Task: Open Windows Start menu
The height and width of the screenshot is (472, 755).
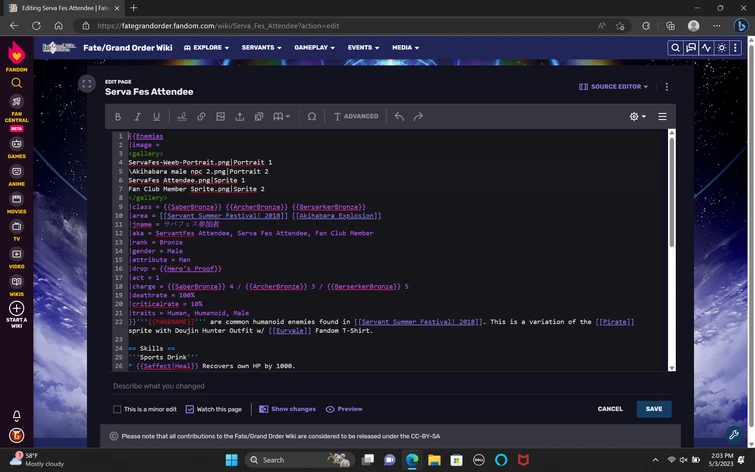Action: [232, 460]
